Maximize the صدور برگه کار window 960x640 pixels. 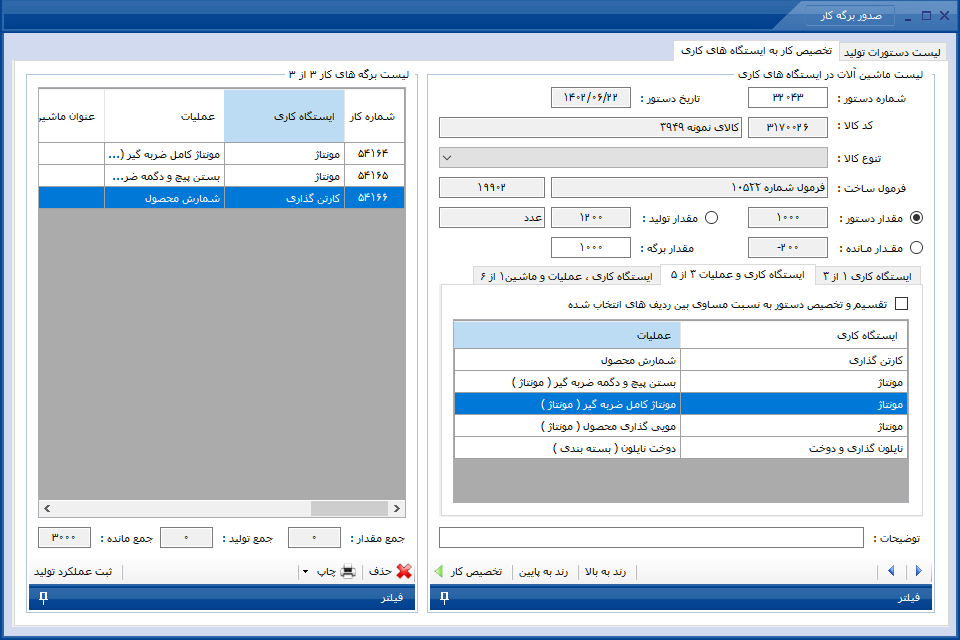(926, 16)
